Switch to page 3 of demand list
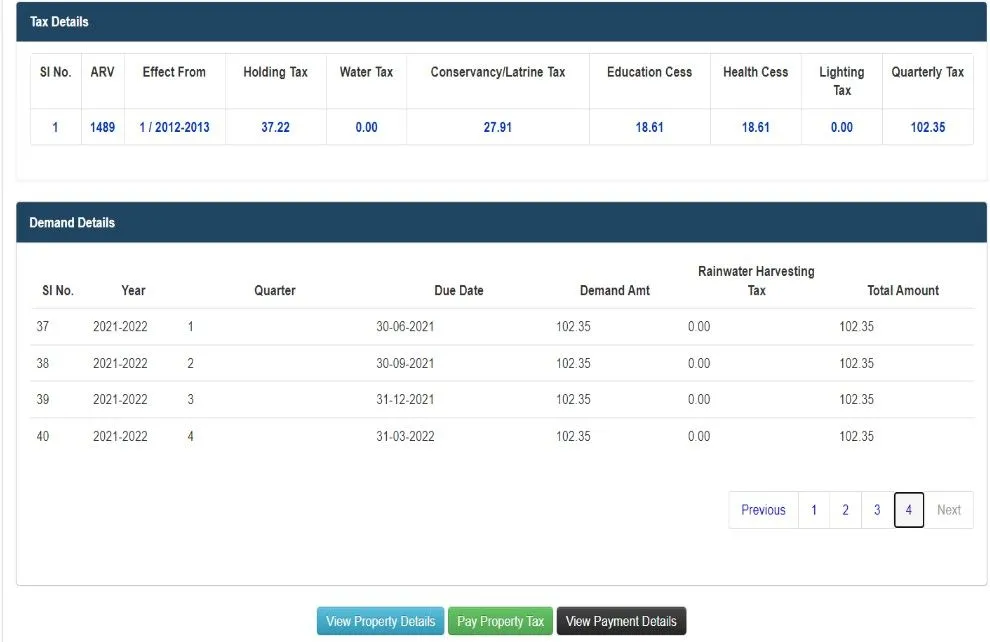The height and width of the screenshot is (642, 990). click(x=877, y=510)
